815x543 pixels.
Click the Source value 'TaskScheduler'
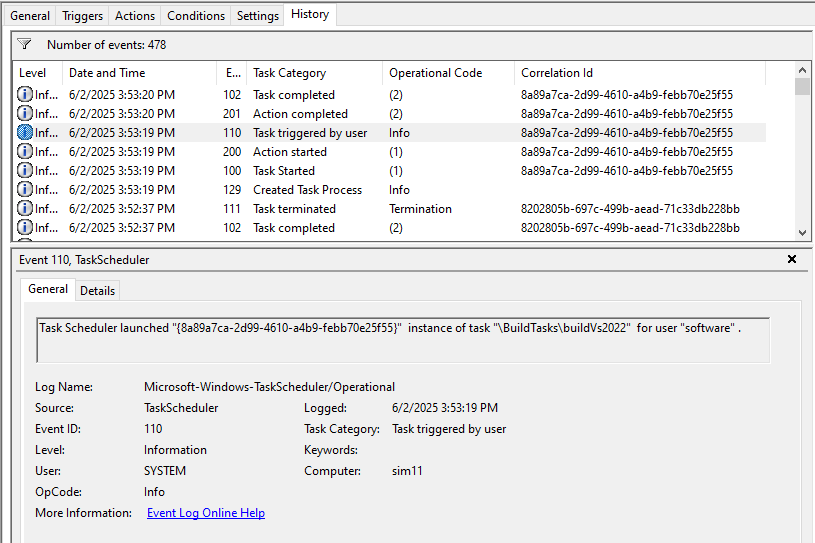(181, 408)
